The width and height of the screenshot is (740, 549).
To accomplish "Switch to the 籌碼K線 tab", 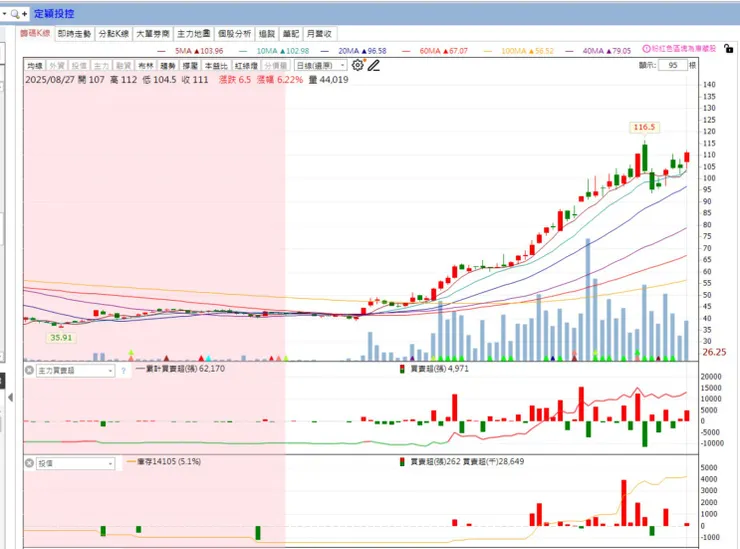I will click(x=35, y=33).
